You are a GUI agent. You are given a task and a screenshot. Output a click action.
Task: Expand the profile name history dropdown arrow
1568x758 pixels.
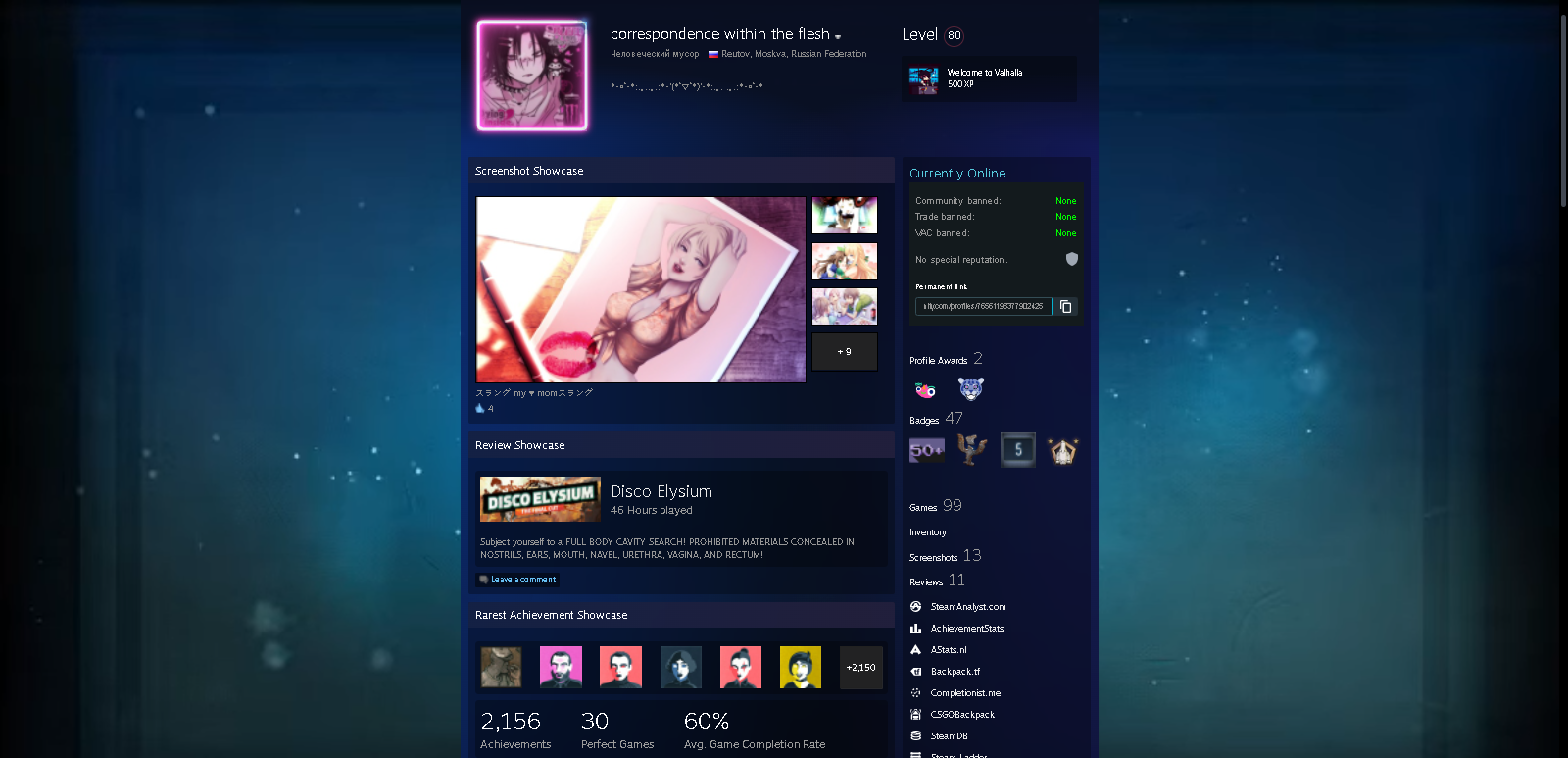click(838, 37)
